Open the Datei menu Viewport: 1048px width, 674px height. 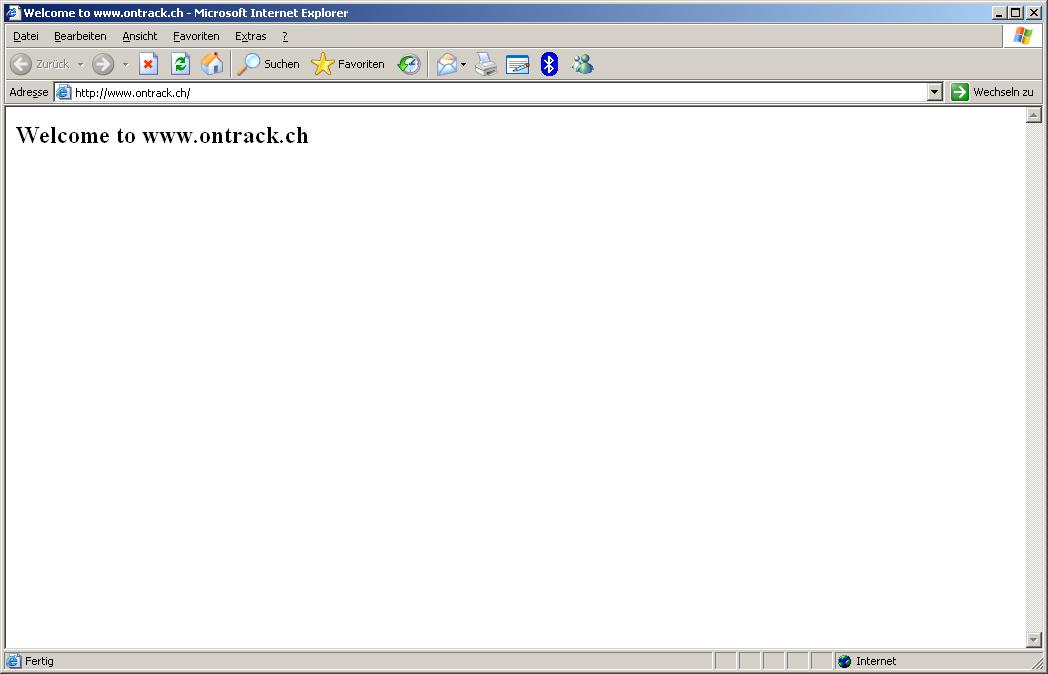pyautogui.click(x=26, y=36)
